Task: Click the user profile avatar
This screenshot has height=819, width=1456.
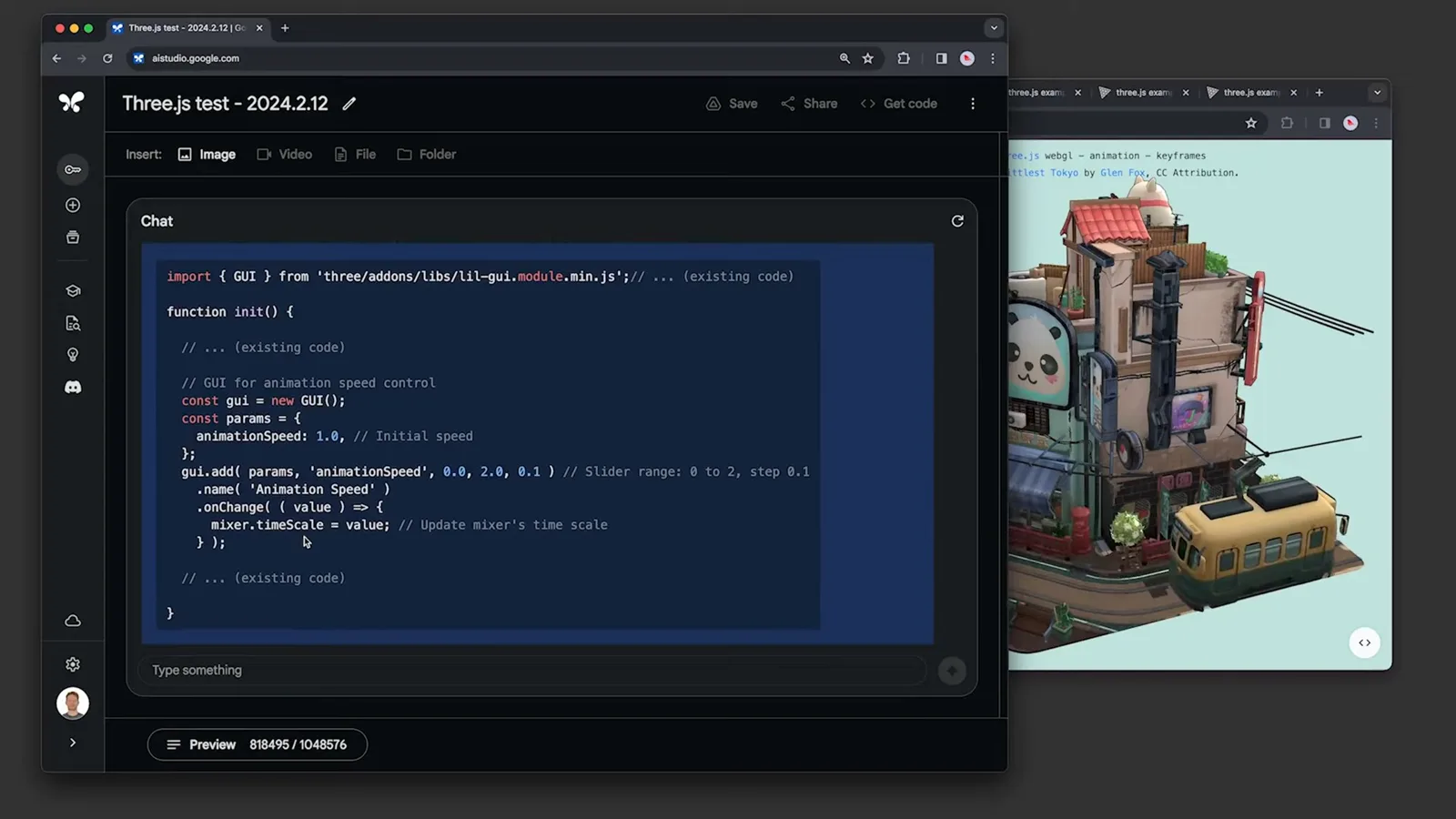Action: coord(73,703)
